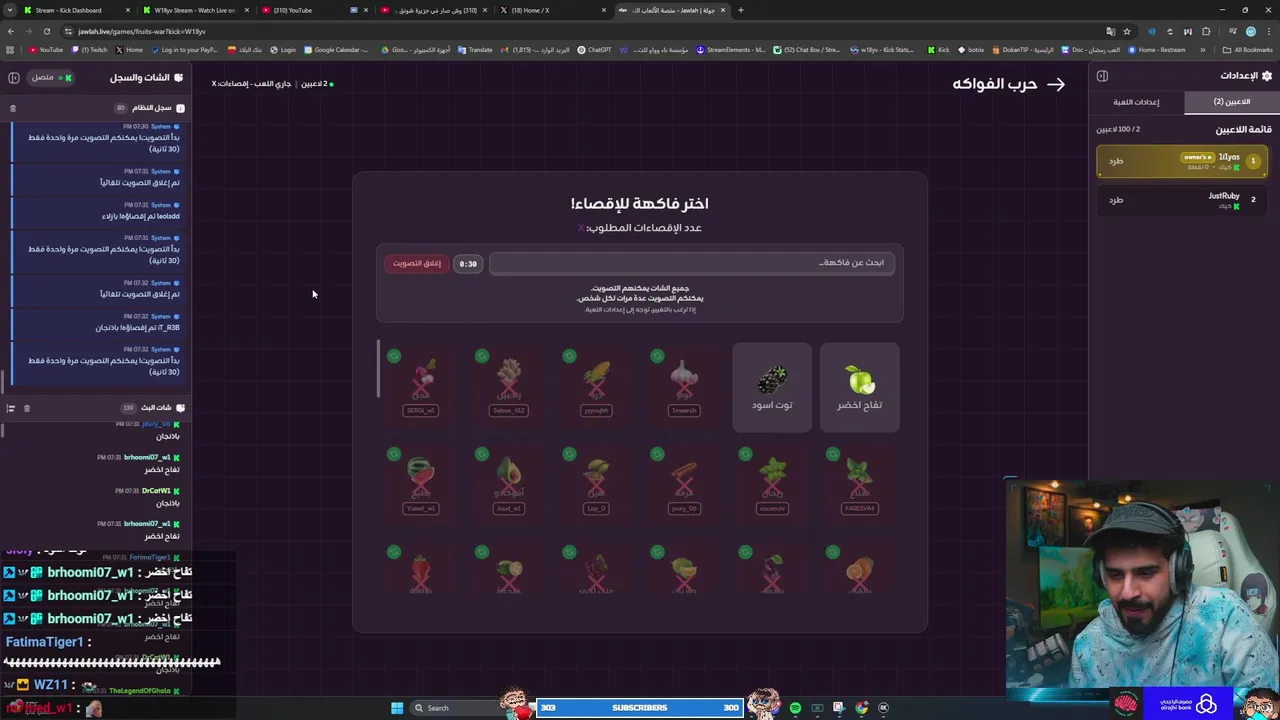Kick player JustRuby
This screenshot has width=1280, height=720.
coord(1116,200)
